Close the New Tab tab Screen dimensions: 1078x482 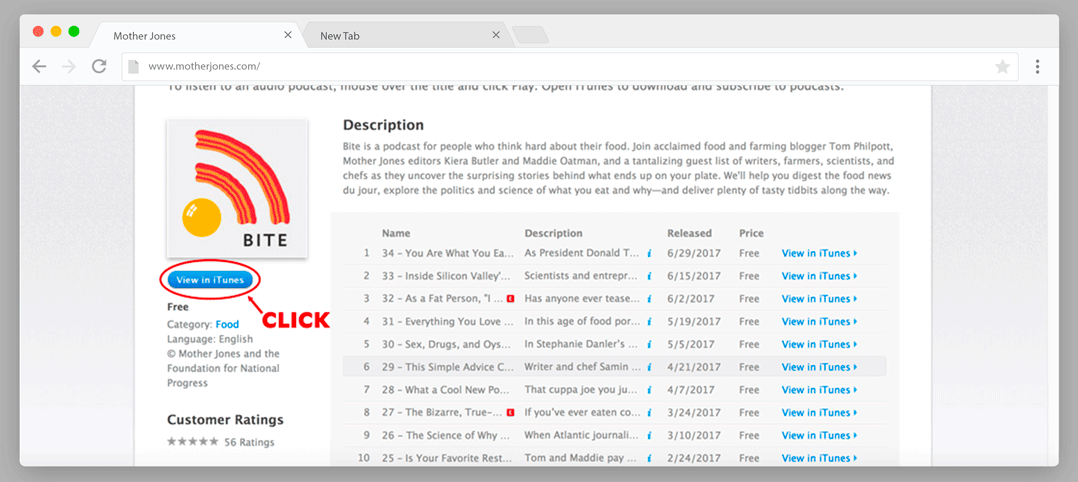click(495, 35)
